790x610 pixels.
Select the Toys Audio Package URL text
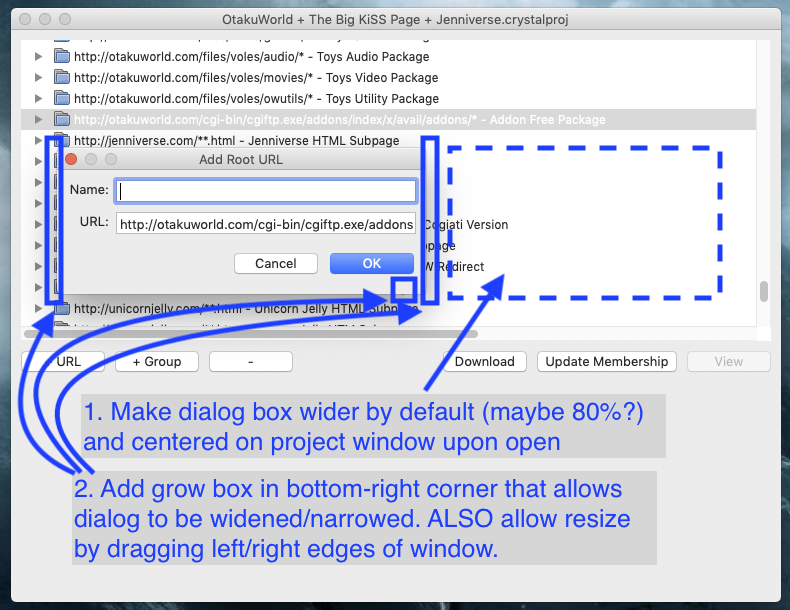tap(251, 56)
